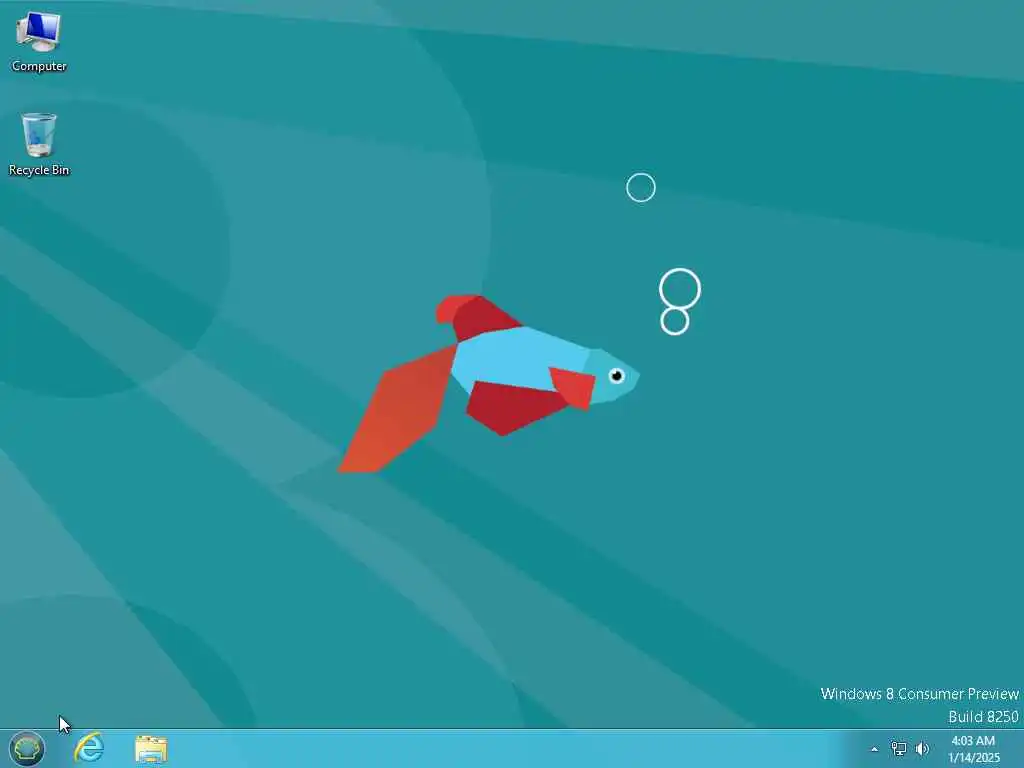The height and width of the screenshot is (768, 1024).
Task: Select the Recycle Bin desktop icon
Action: point(39,144)
